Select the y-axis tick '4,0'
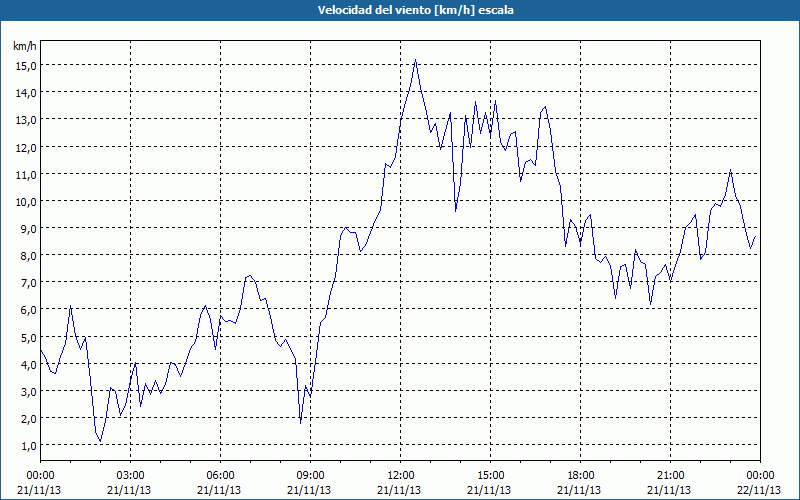Screen dimensions: 800x500 pos(28,364)
